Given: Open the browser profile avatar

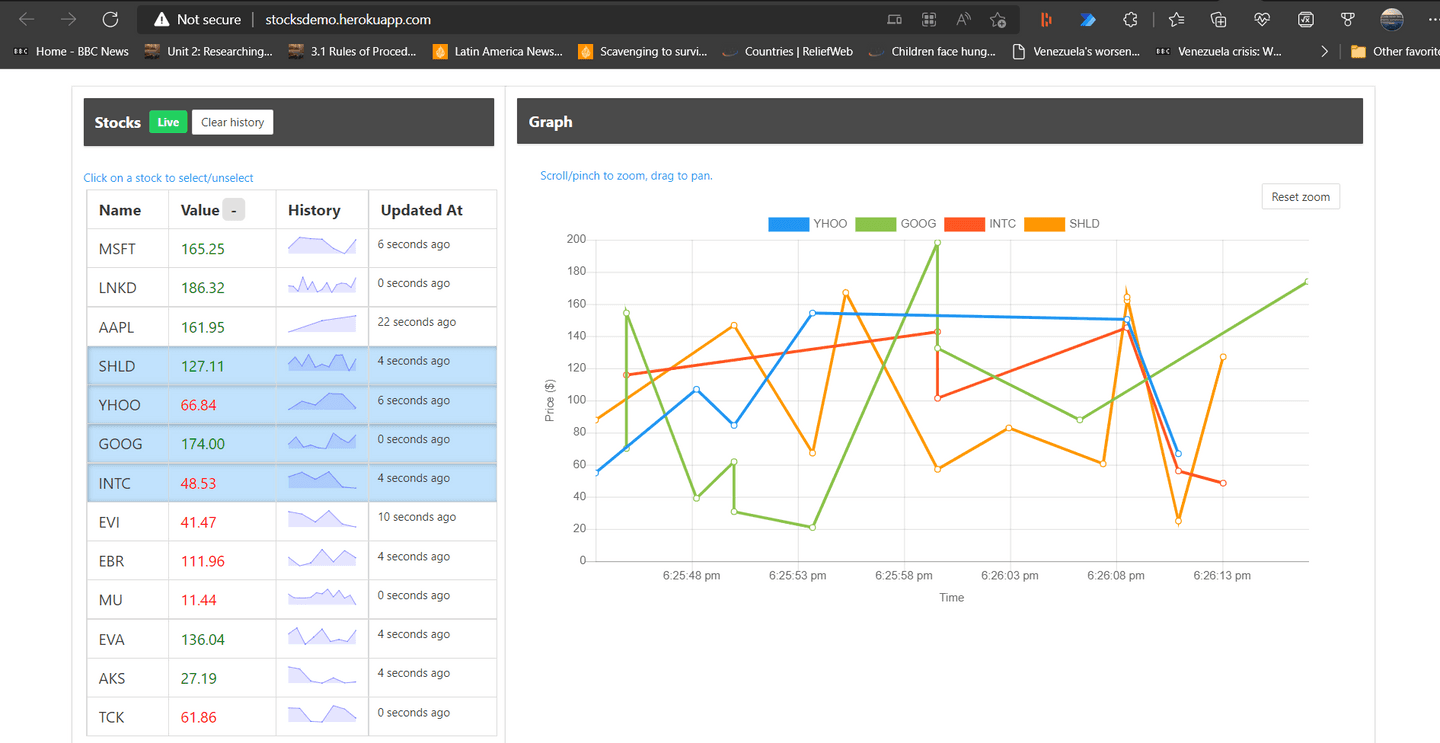Looking at the screenshot, I should [1391, 19].
